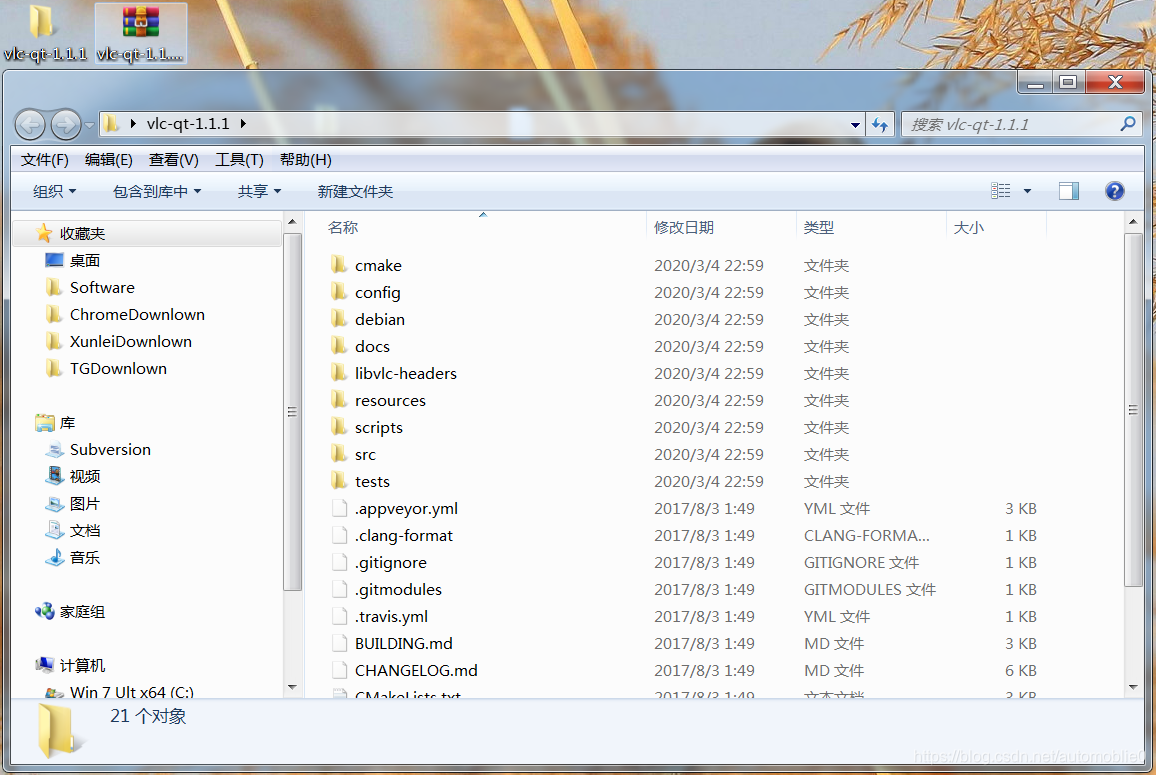Click 新建文件夹 to create a folder
1156x775 pixels.
click(355, 192)
